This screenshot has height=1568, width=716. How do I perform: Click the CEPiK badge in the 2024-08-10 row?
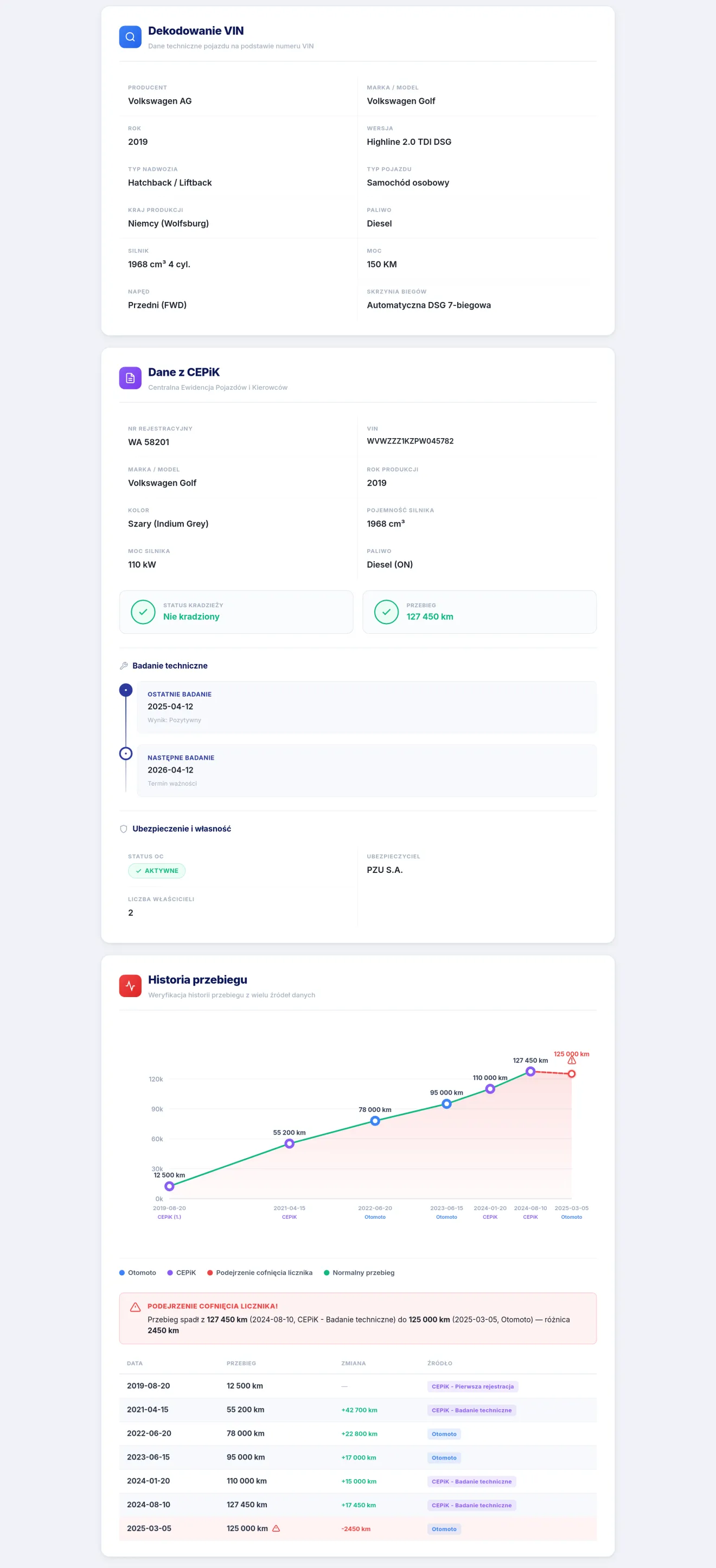(x=472, y=1505)
